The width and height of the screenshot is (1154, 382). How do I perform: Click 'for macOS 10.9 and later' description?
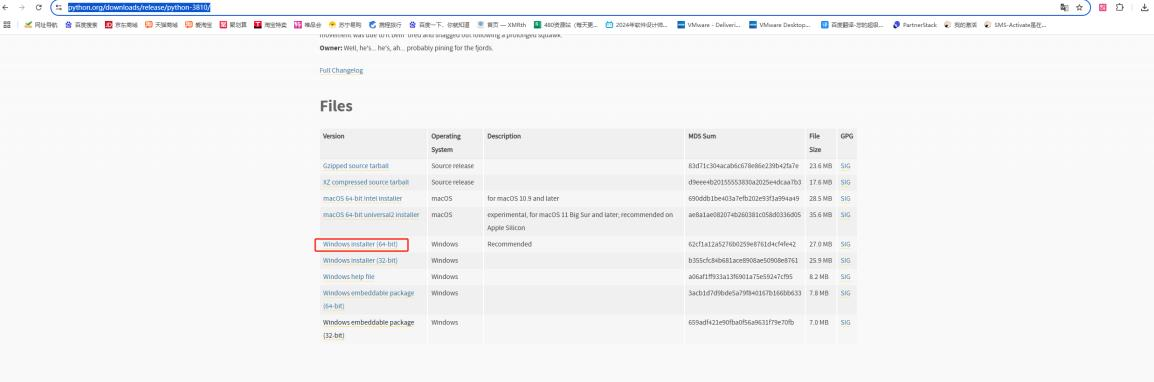coord(523,199)
